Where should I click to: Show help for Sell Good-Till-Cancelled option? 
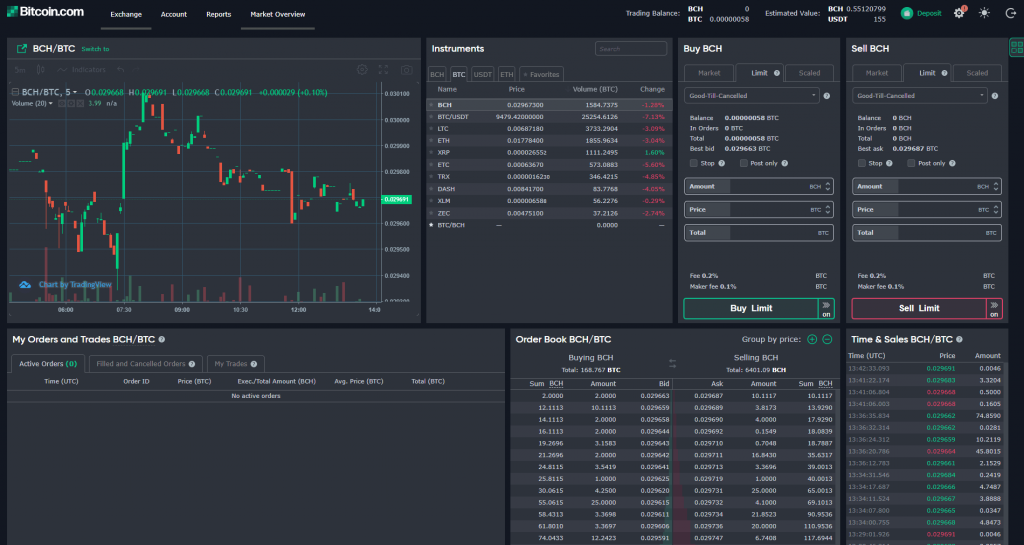coord(995,96)
